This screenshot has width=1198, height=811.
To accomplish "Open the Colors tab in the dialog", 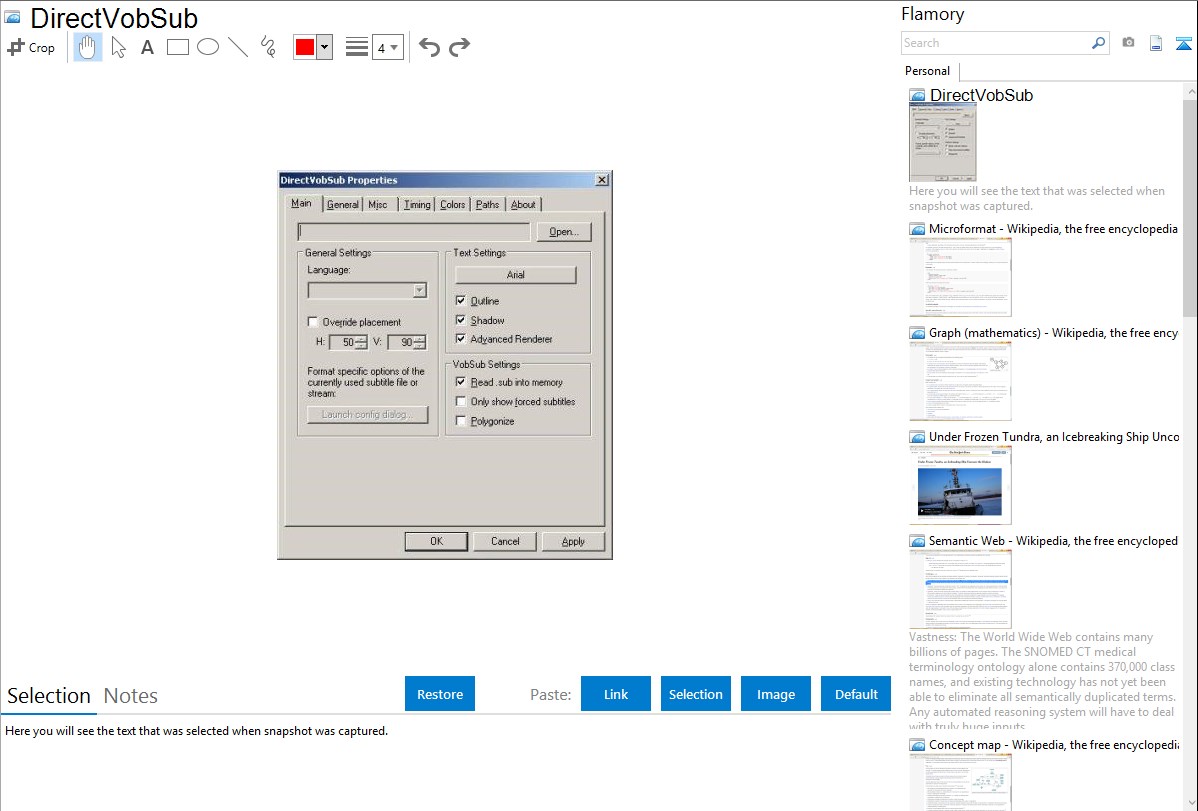I will [x=452, y=204].
